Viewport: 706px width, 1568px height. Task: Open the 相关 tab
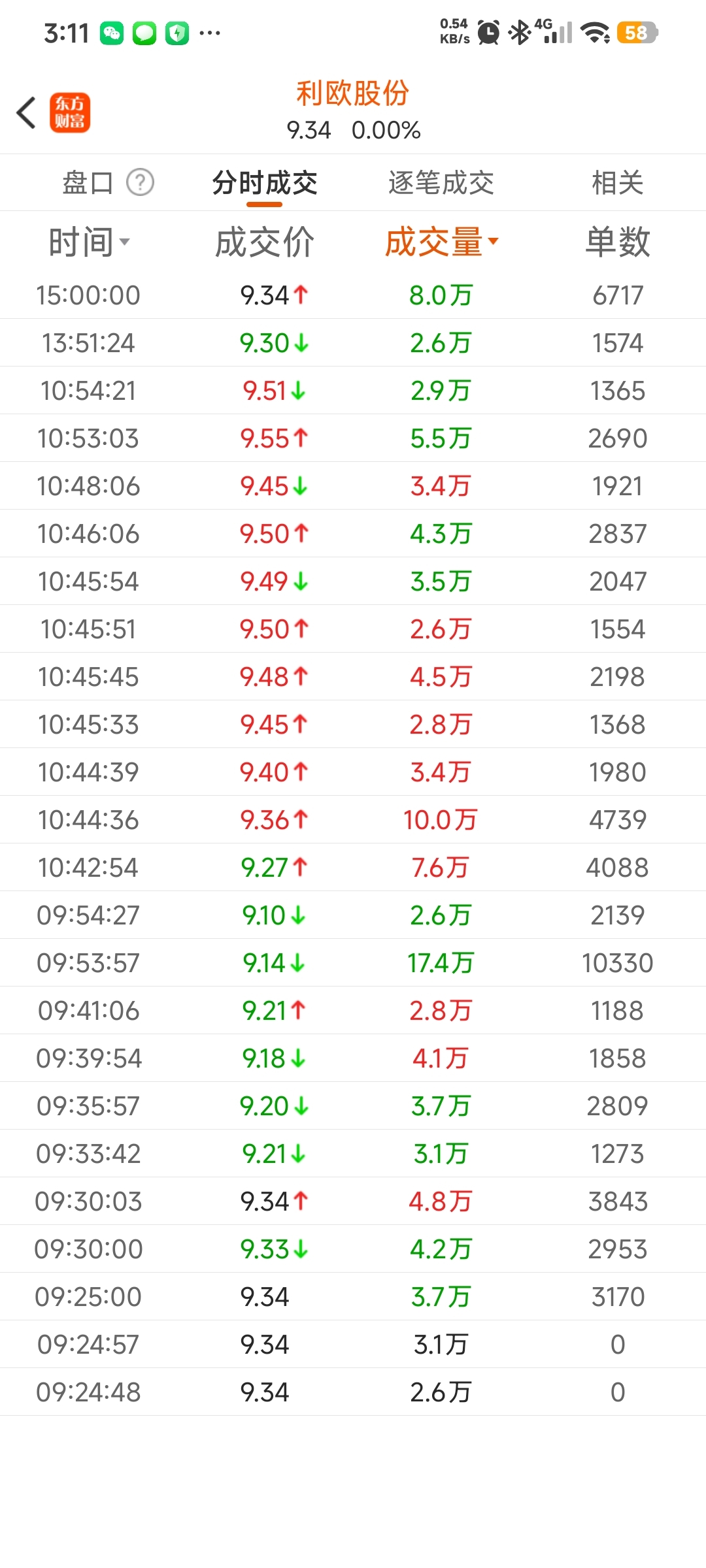(x=617, y=183)
